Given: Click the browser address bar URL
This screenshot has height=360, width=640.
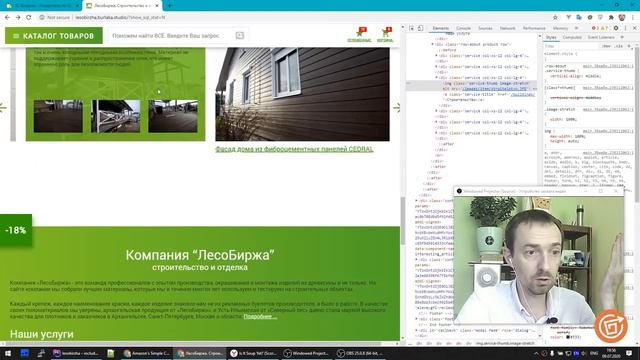Looking at the screenshot, I should tap(120, 18).
